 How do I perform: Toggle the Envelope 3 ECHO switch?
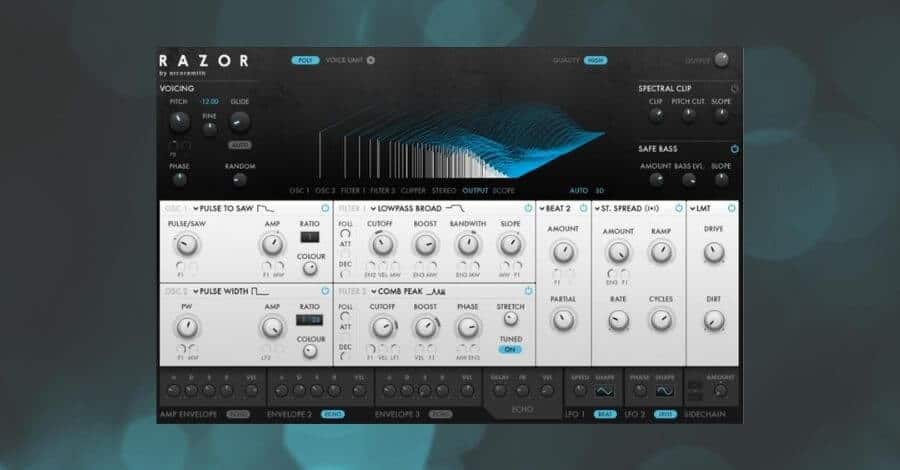click(x=440, y=414)
